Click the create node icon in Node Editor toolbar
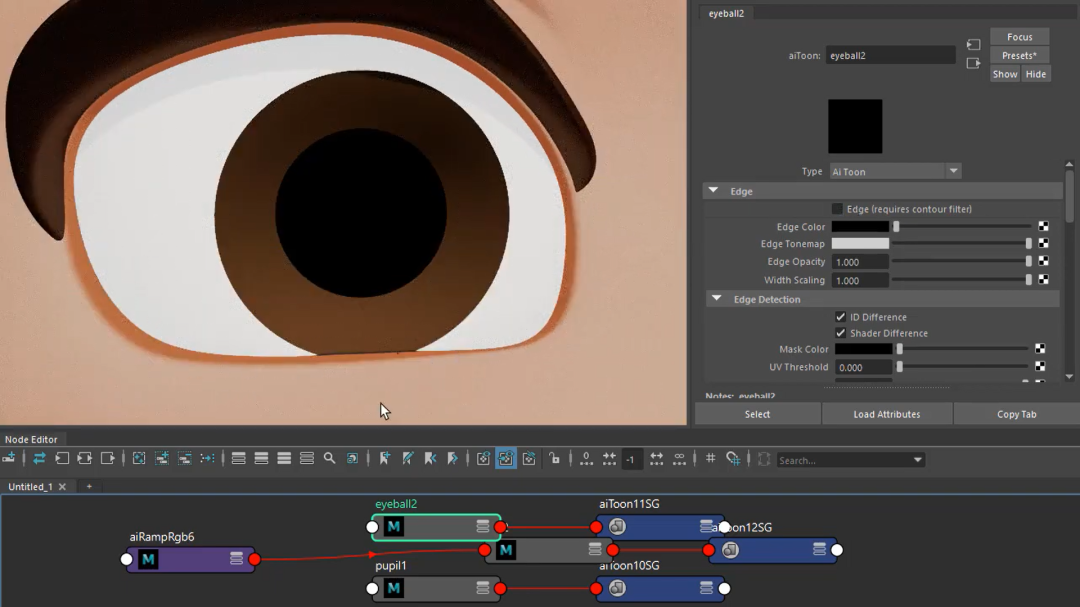Screen dimensions: 1080x607 pyautogui.click(x=9, y=458)
